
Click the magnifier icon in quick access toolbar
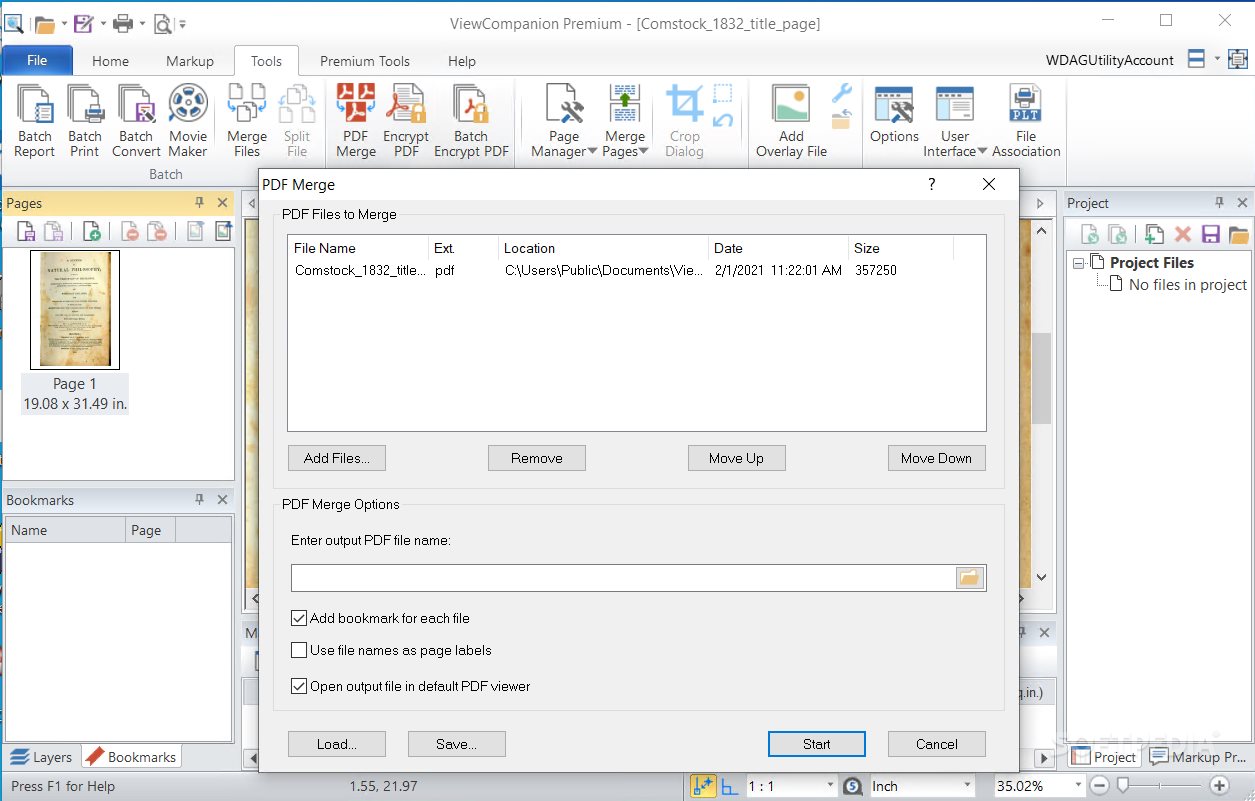[x=12, y=22]
